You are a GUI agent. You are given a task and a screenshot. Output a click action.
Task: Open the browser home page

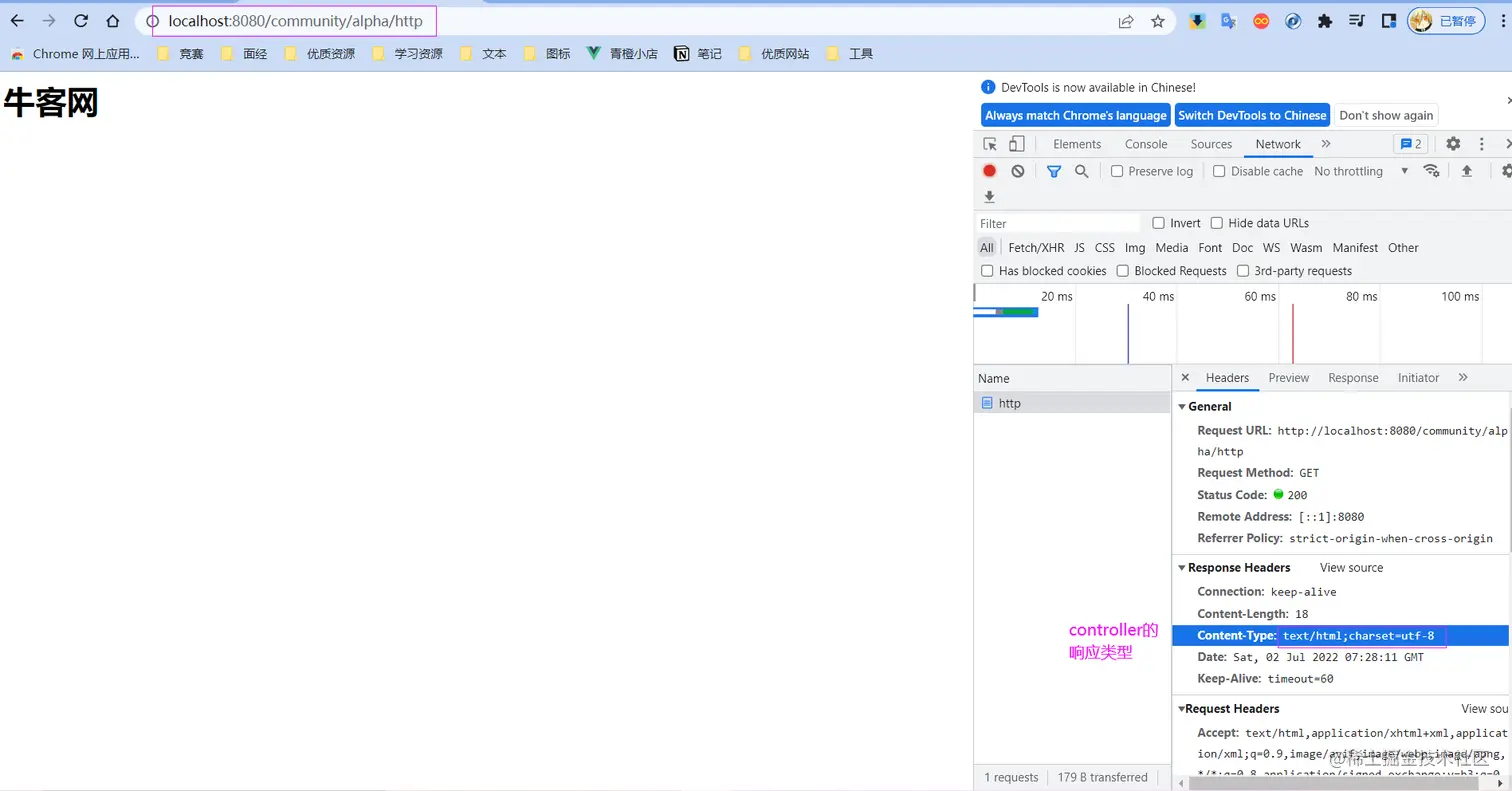113,21
